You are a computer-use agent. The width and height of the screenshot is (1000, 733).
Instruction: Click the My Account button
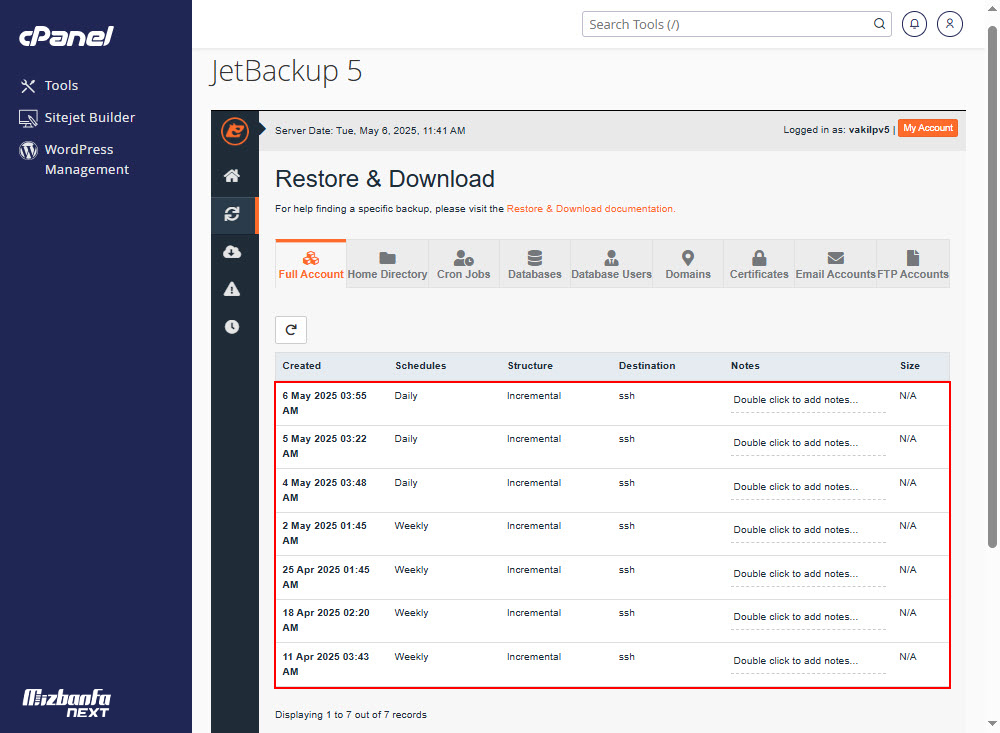coord(928,128)
